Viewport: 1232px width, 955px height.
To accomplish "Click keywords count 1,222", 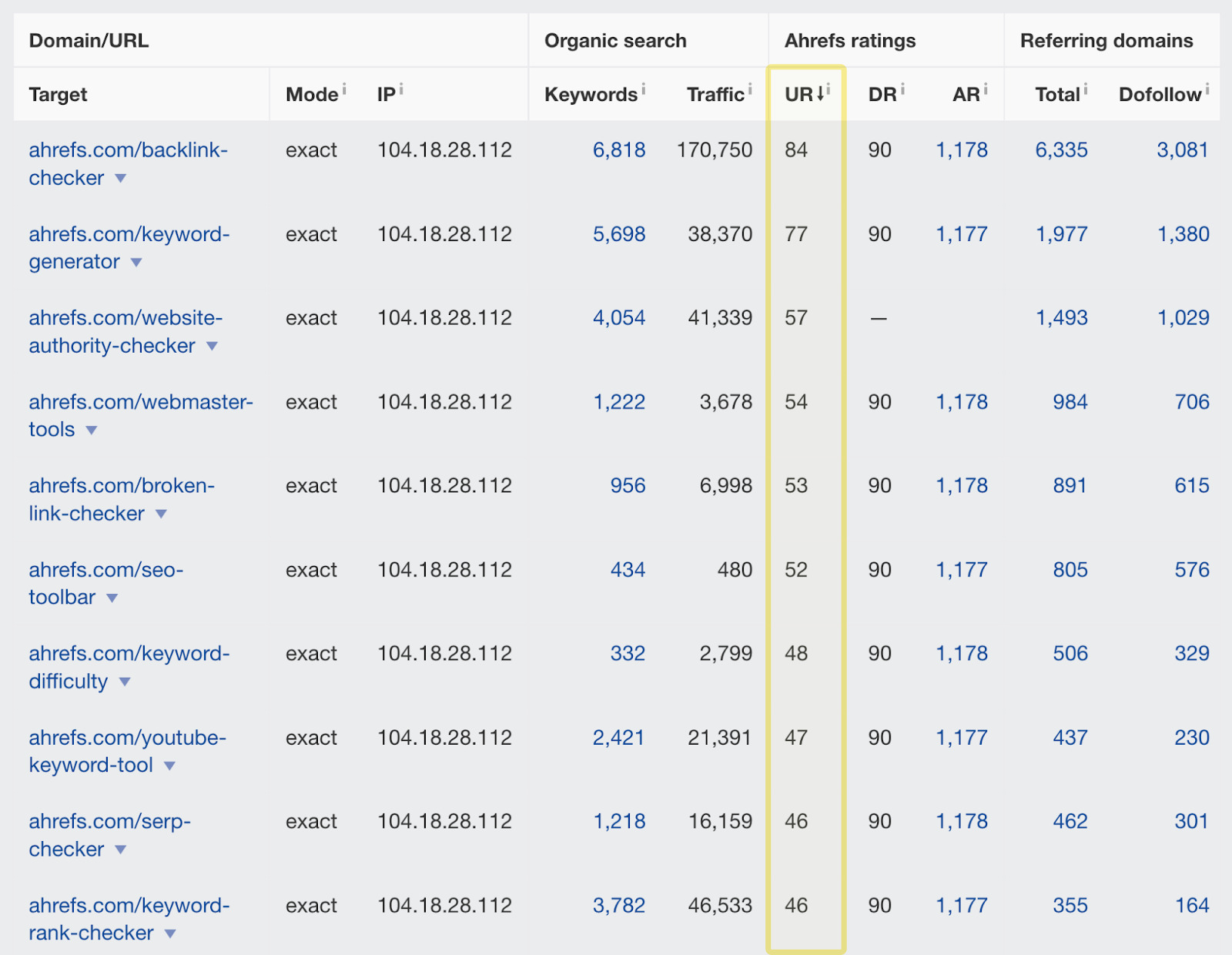I will coord(619,402).
